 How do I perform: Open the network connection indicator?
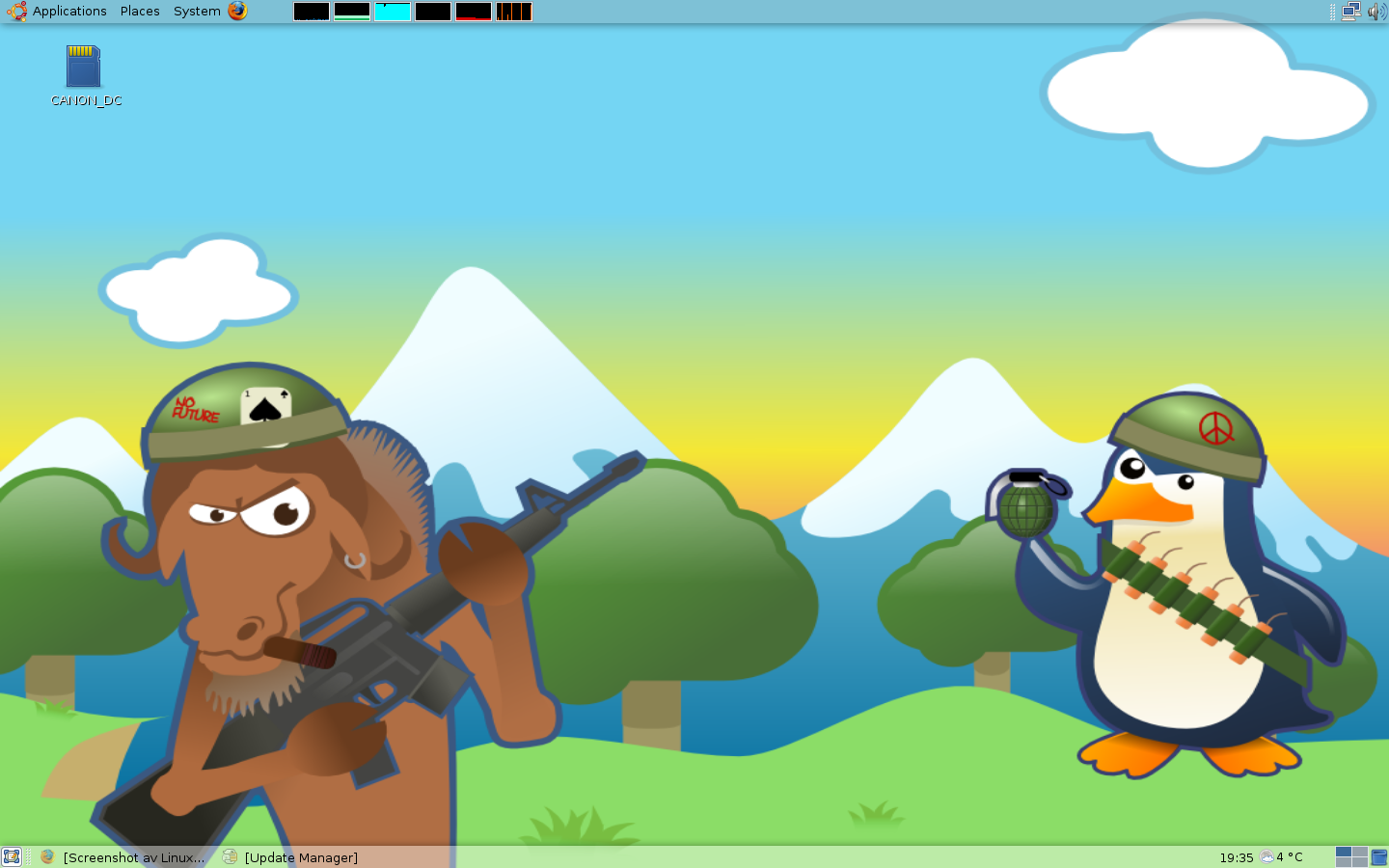[x=1351, y=12]
